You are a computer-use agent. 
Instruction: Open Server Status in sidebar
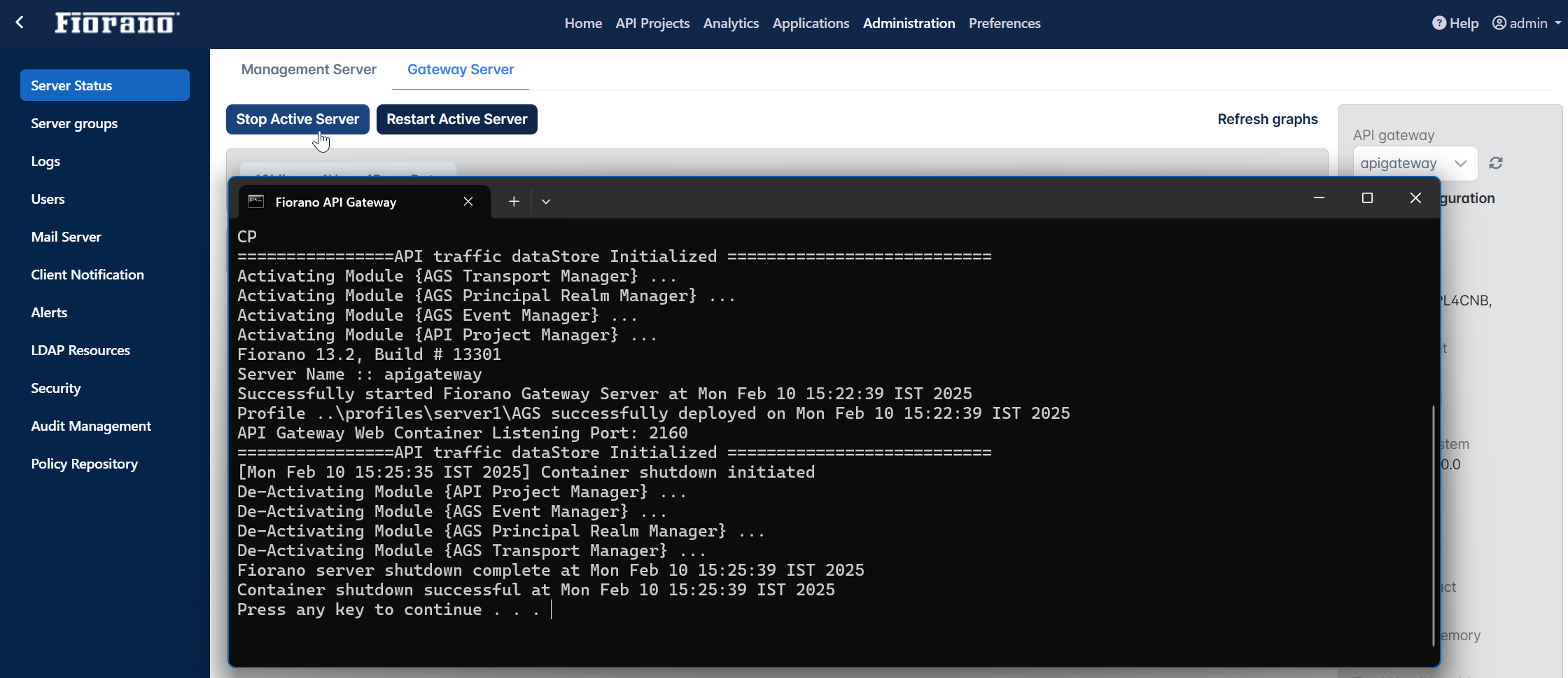105,85
